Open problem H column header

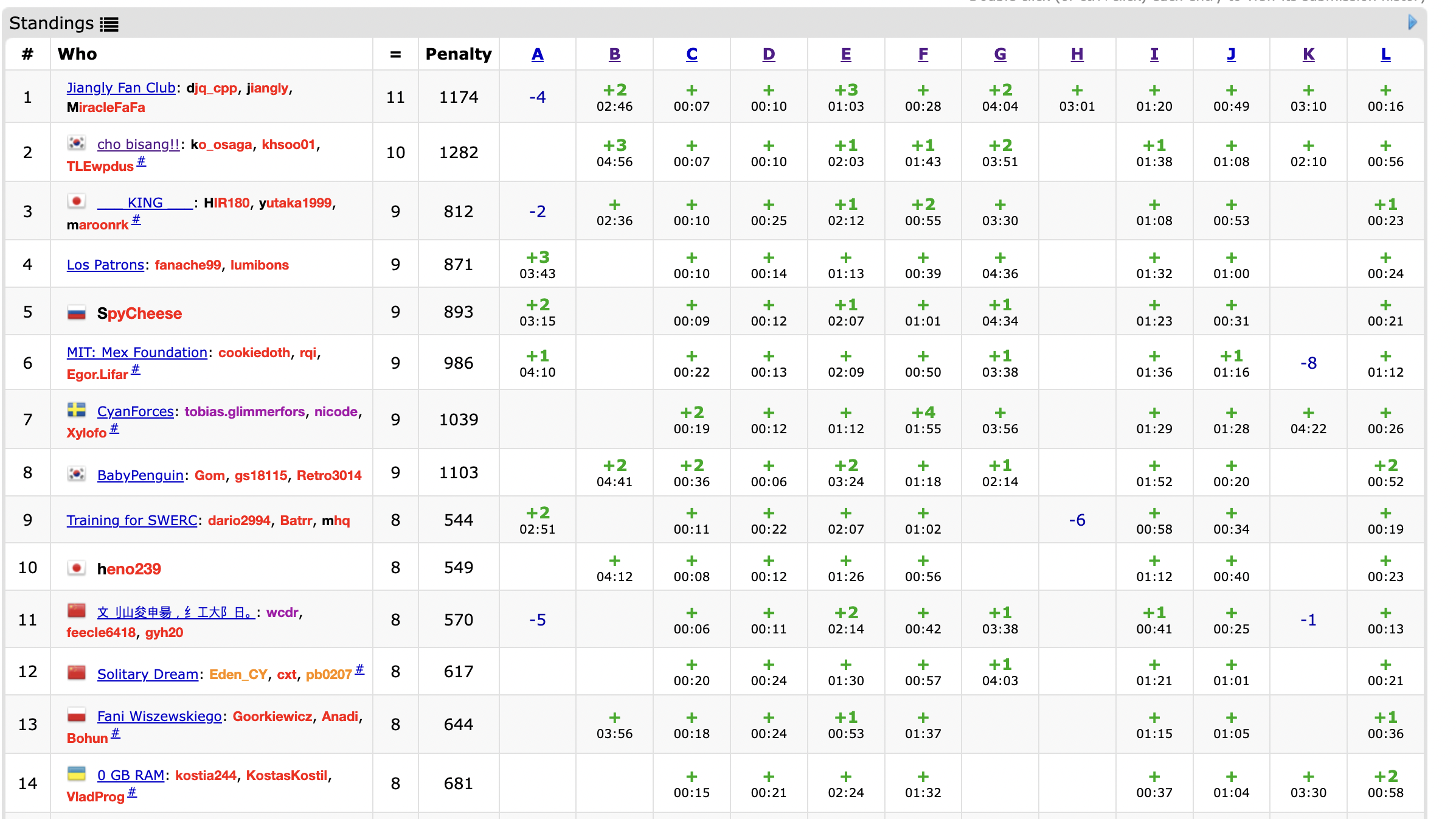pyautogui.click(x=1076, y=54)
